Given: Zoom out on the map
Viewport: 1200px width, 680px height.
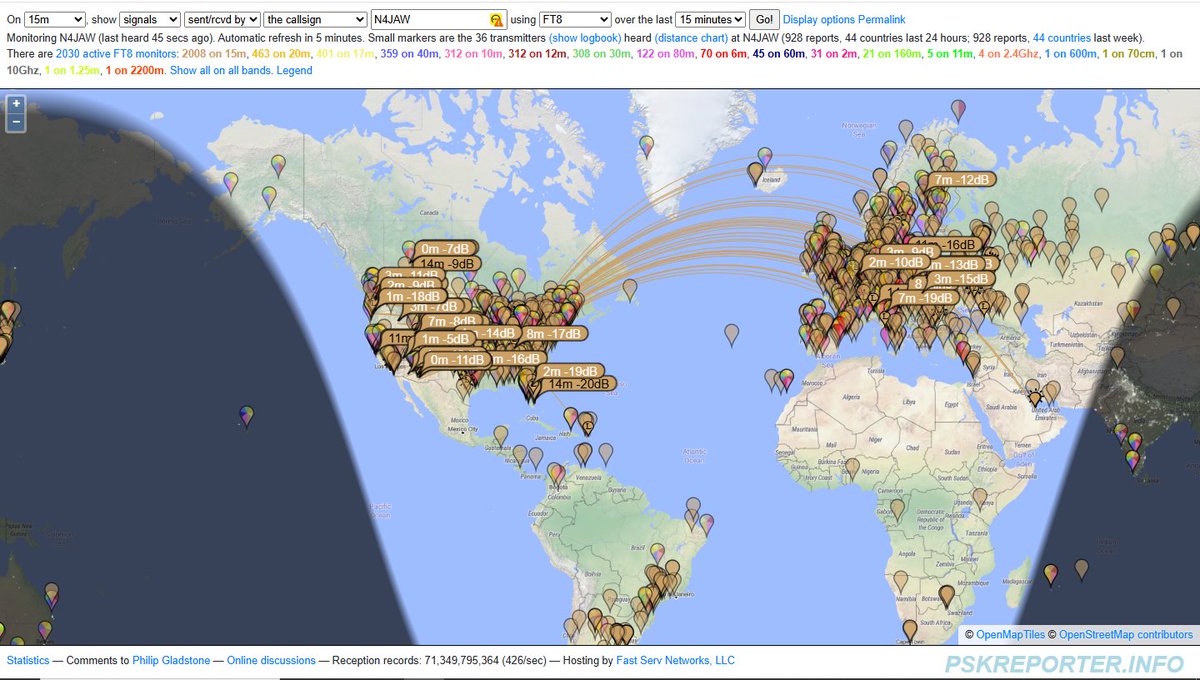Looking at the screenshot, I should pos(16,122).
